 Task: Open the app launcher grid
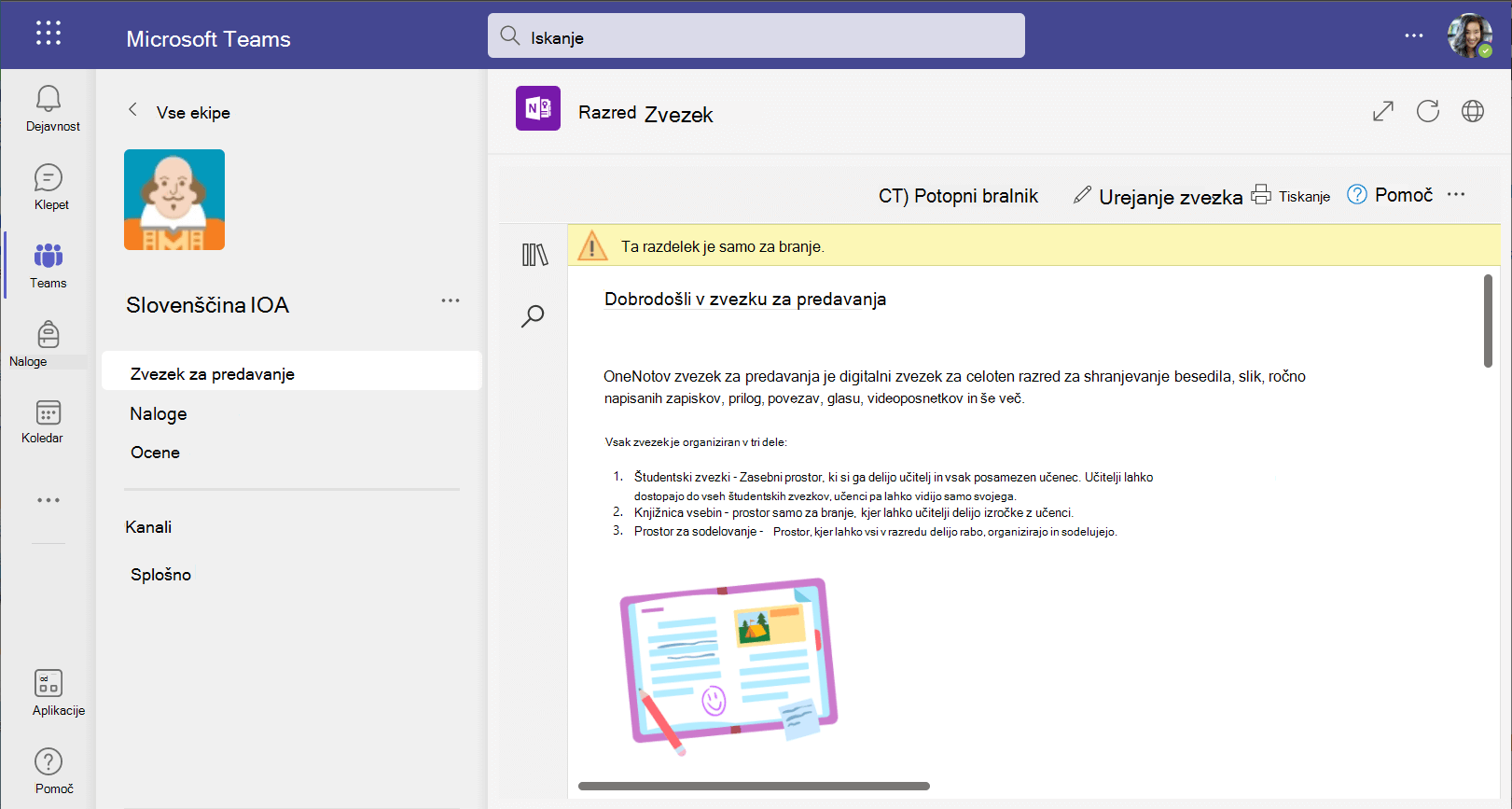(x=49, y=34)
